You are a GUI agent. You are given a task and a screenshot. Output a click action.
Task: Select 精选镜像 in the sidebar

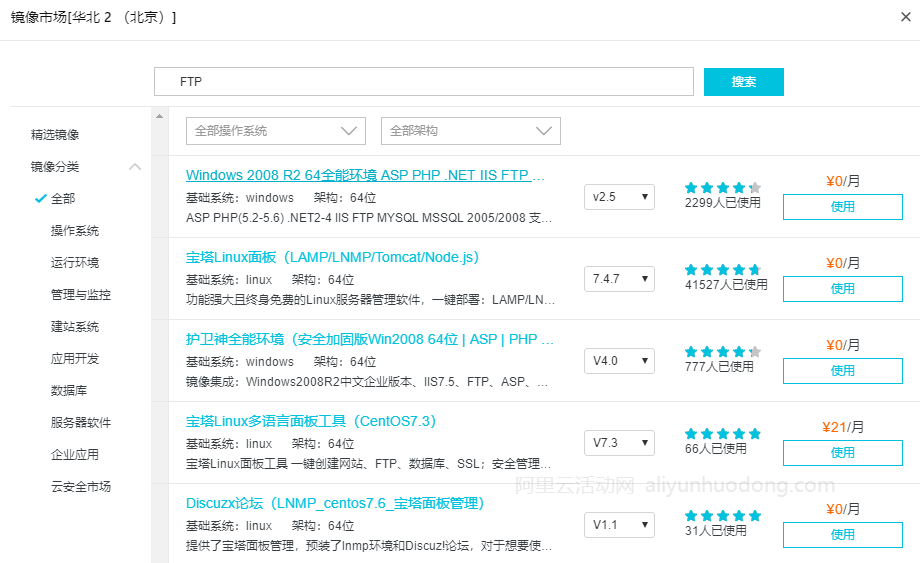[55, 135]
